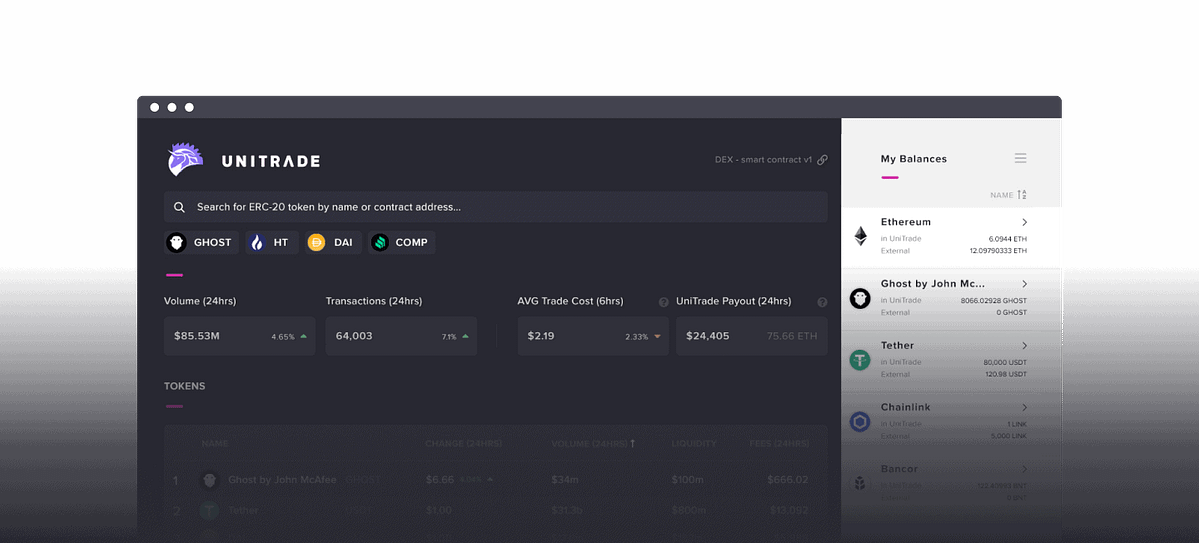Click 120.98 USDT external balance
Viewport: 1199px width, 543px height.
point(1006,375)
